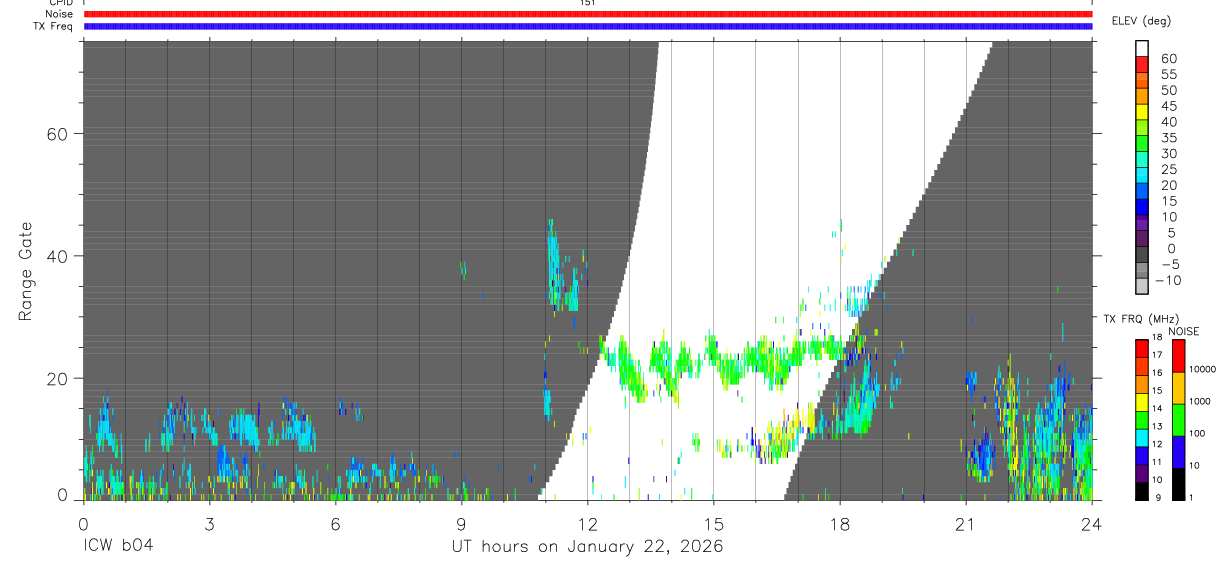Click the '9' tick on UT hours axis
The image size is (1228, 567).
[x=461, y=525]
